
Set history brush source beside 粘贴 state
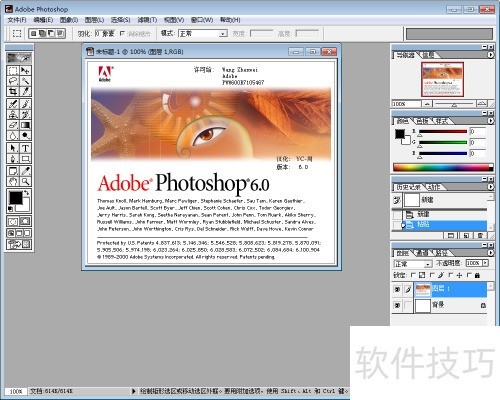click(x=397, y=225)
